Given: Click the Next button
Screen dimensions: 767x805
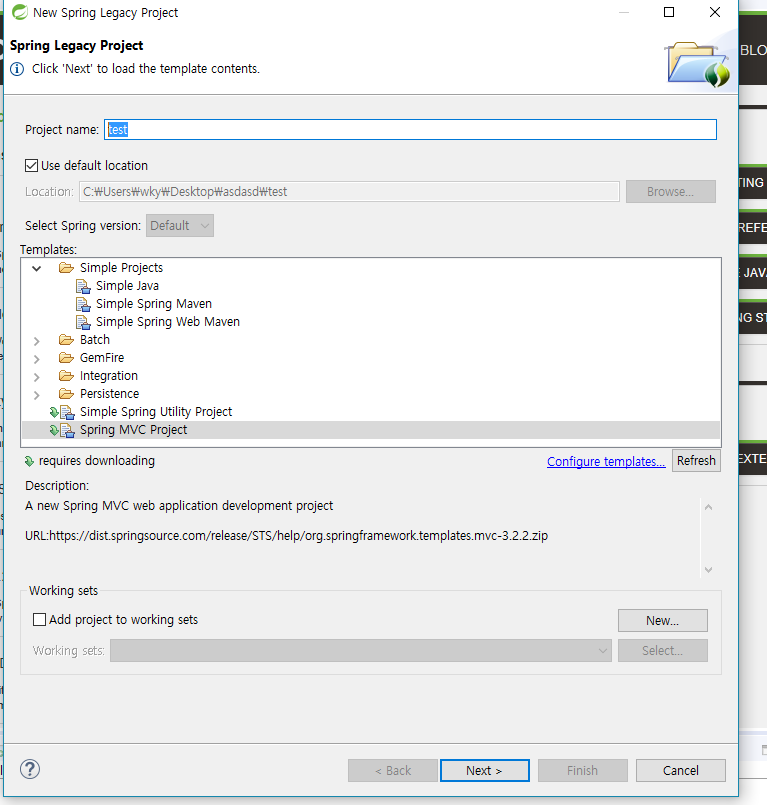Looking at the screenshot, I should [x=485, y=771].
